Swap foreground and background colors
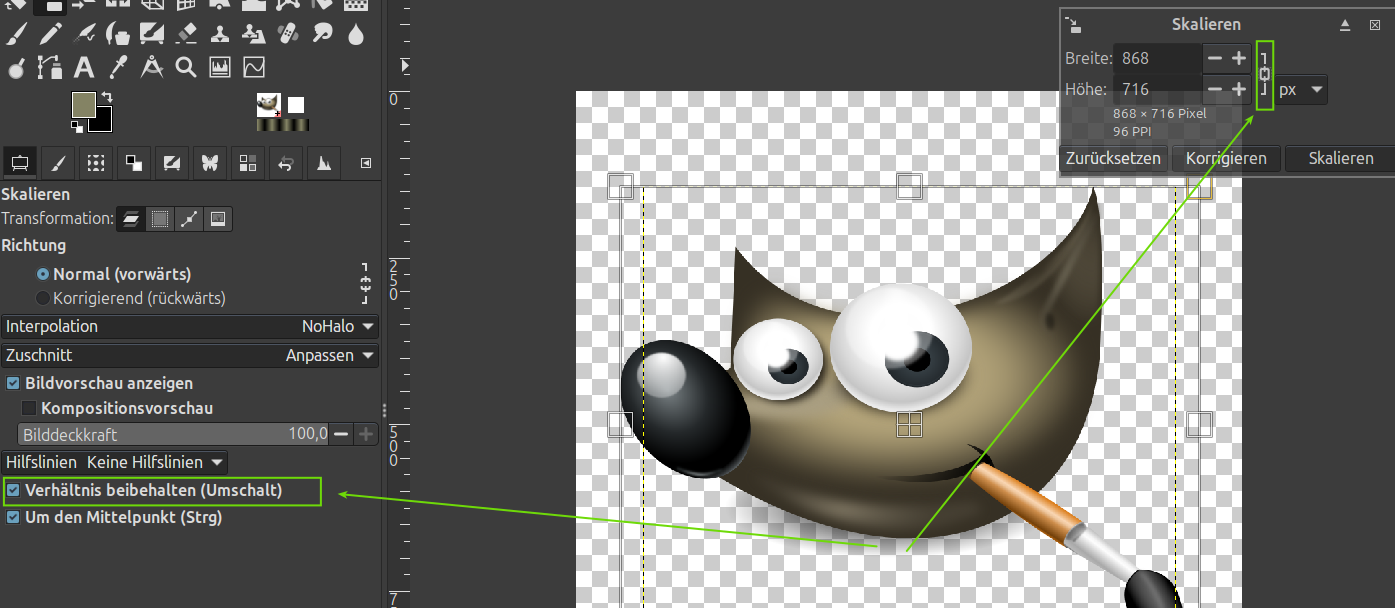This screenshot has width=1395, height=608. (107, 96)
